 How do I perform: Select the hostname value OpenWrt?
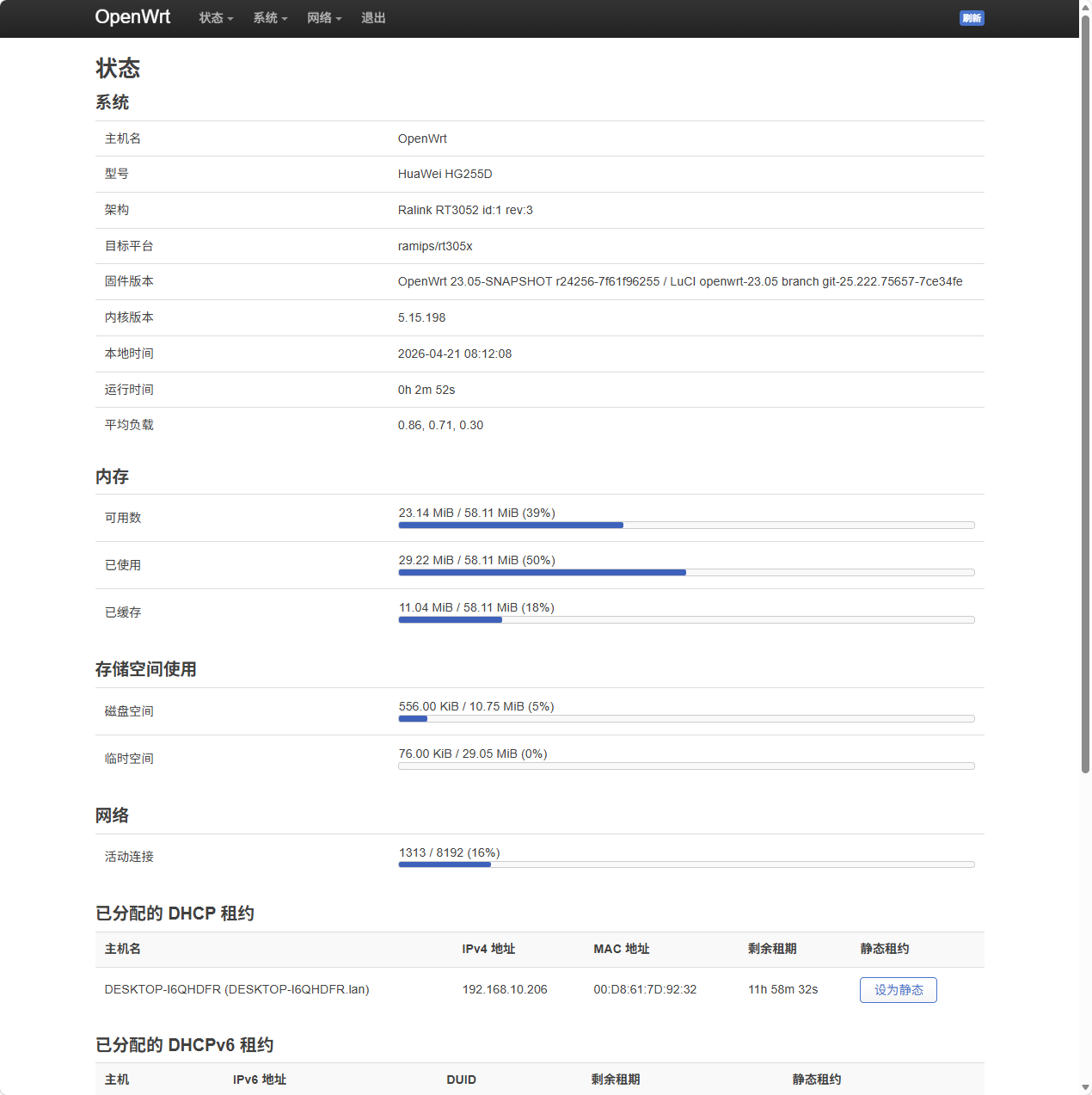tap(422, 138)
